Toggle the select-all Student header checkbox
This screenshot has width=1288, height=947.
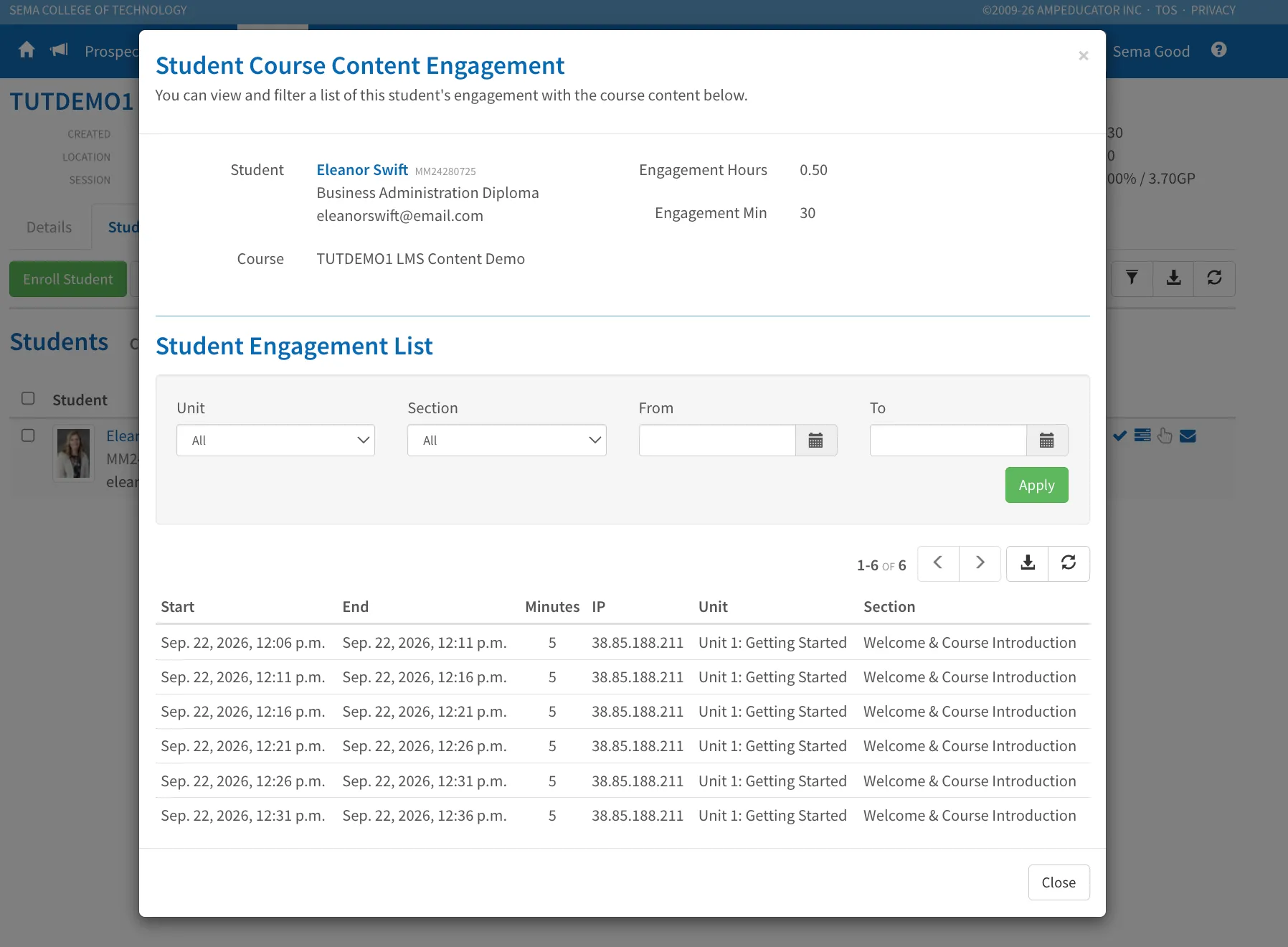click(x=28, y=398)
